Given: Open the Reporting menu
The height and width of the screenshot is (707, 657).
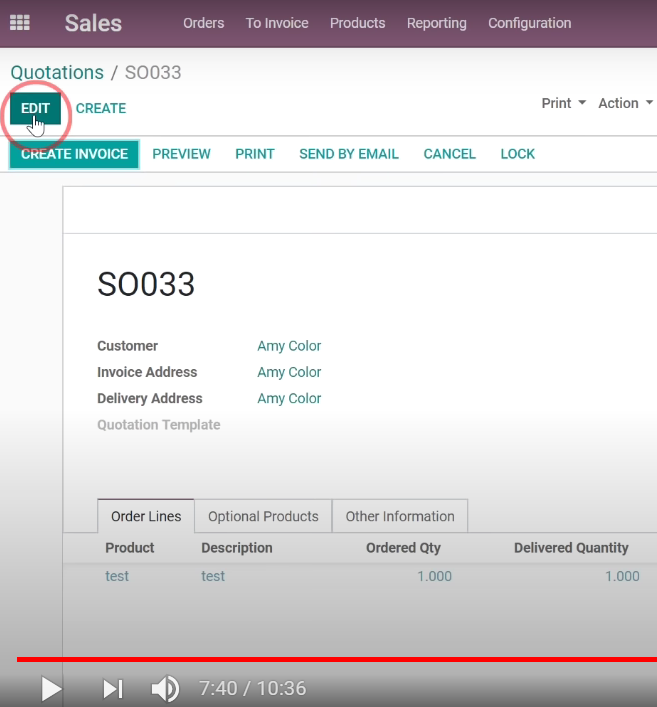Looking at the screenshot, I should (x=436, y=23).
